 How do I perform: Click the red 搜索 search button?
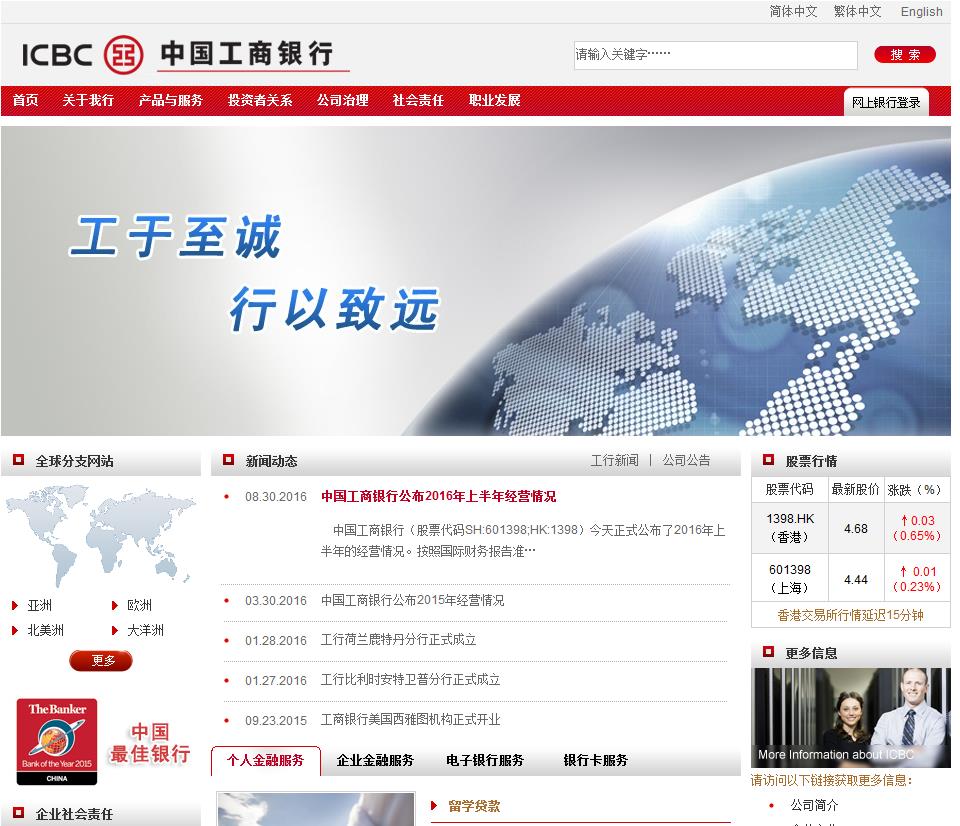click(905, 54)
